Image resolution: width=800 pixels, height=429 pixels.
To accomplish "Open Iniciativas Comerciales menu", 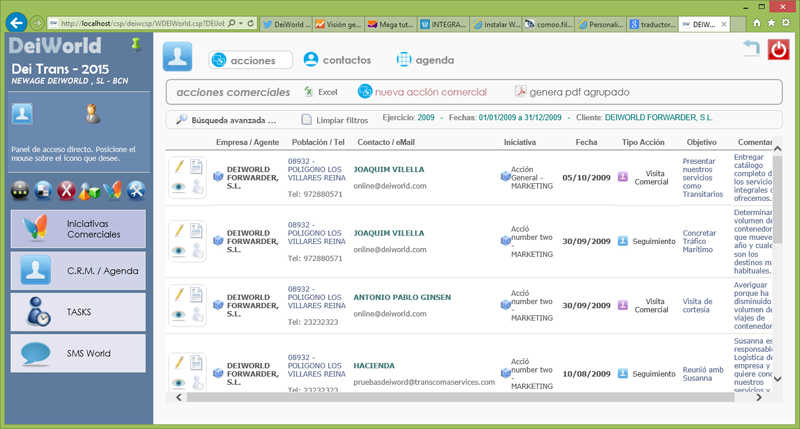I will pos(78,229).
